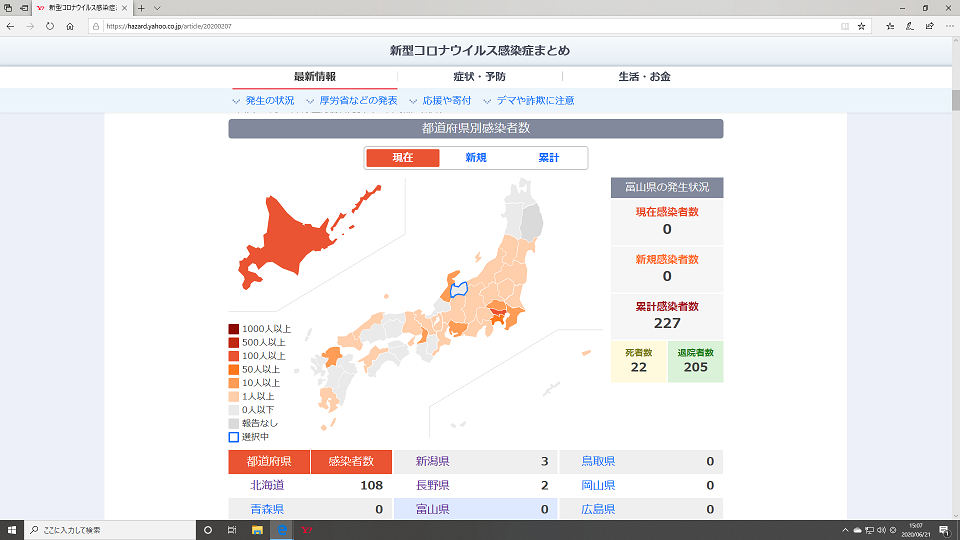Viewport: 960px width, 540px height.
Task: Open 青森県 prefecture link
Action: pos(268,509)
